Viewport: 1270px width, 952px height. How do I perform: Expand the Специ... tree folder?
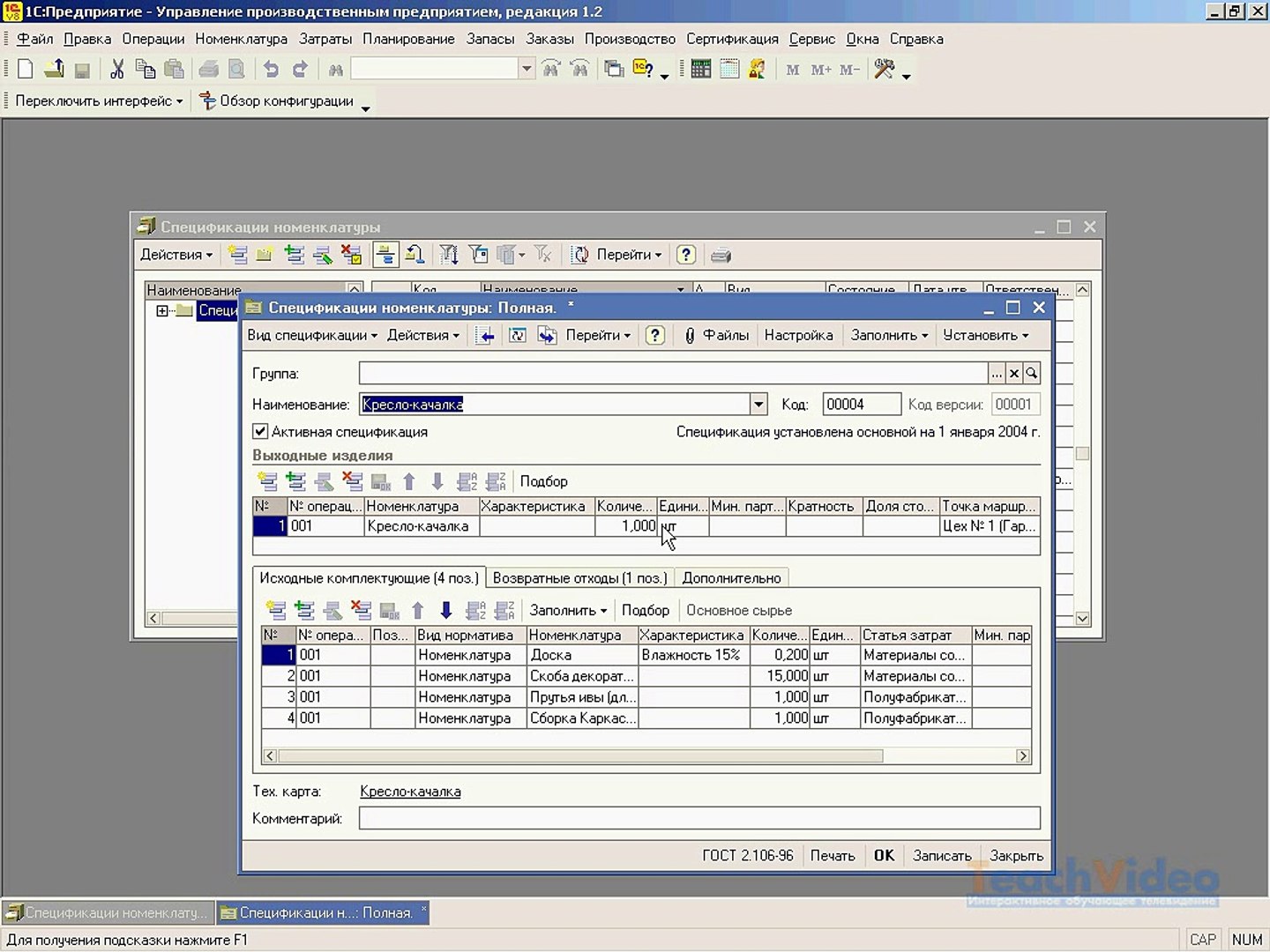[x=162, y=310]
